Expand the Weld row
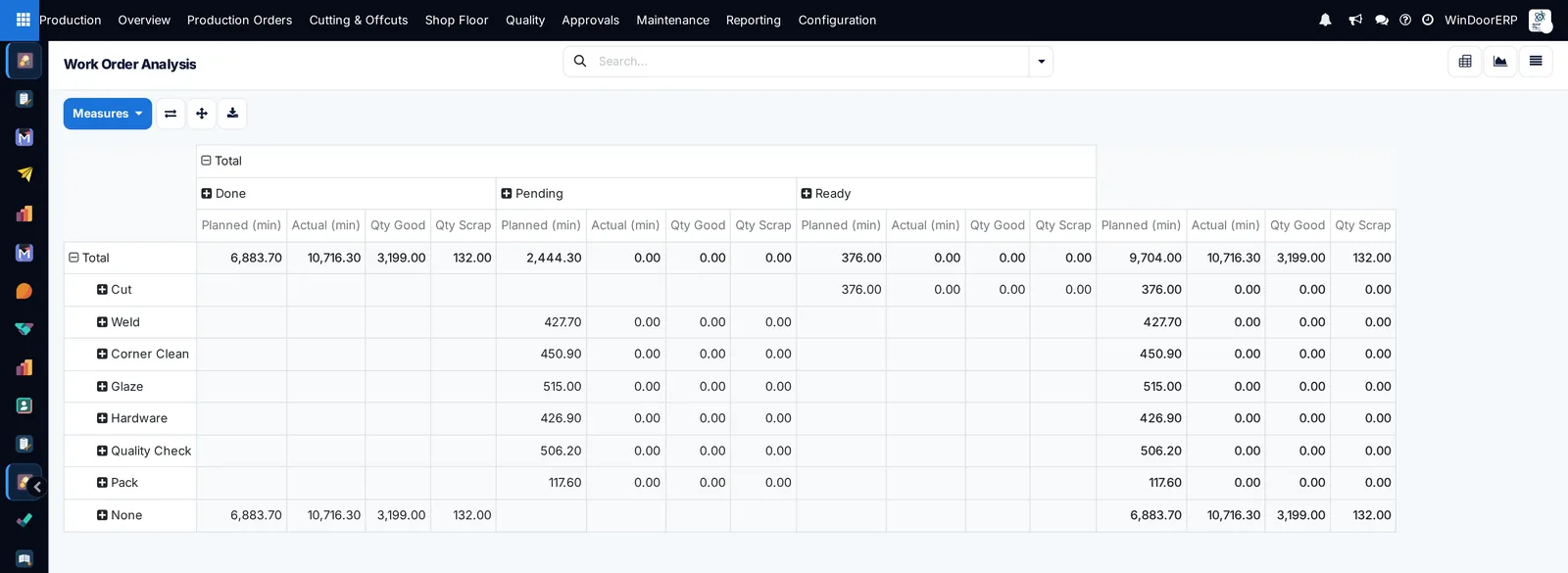The height and width of the screenshot is (573, 1568). coord(119,322)
